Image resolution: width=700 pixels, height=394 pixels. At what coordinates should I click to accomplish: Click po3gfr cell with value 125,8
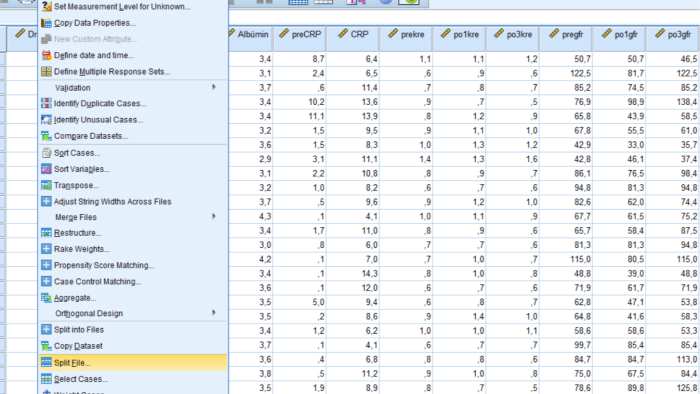(x=673, y=388)
